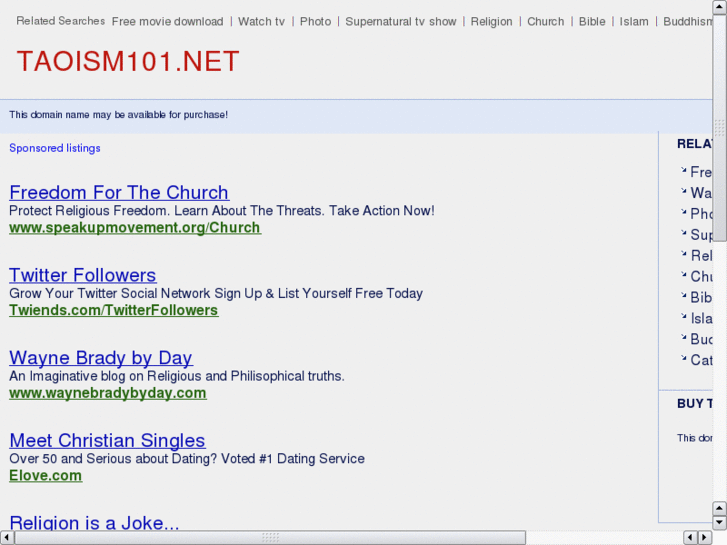The height and width of the screenshot is (545, 727).
Task: Choose 'Islam' from the top related searches
Action: click(634, 21)
